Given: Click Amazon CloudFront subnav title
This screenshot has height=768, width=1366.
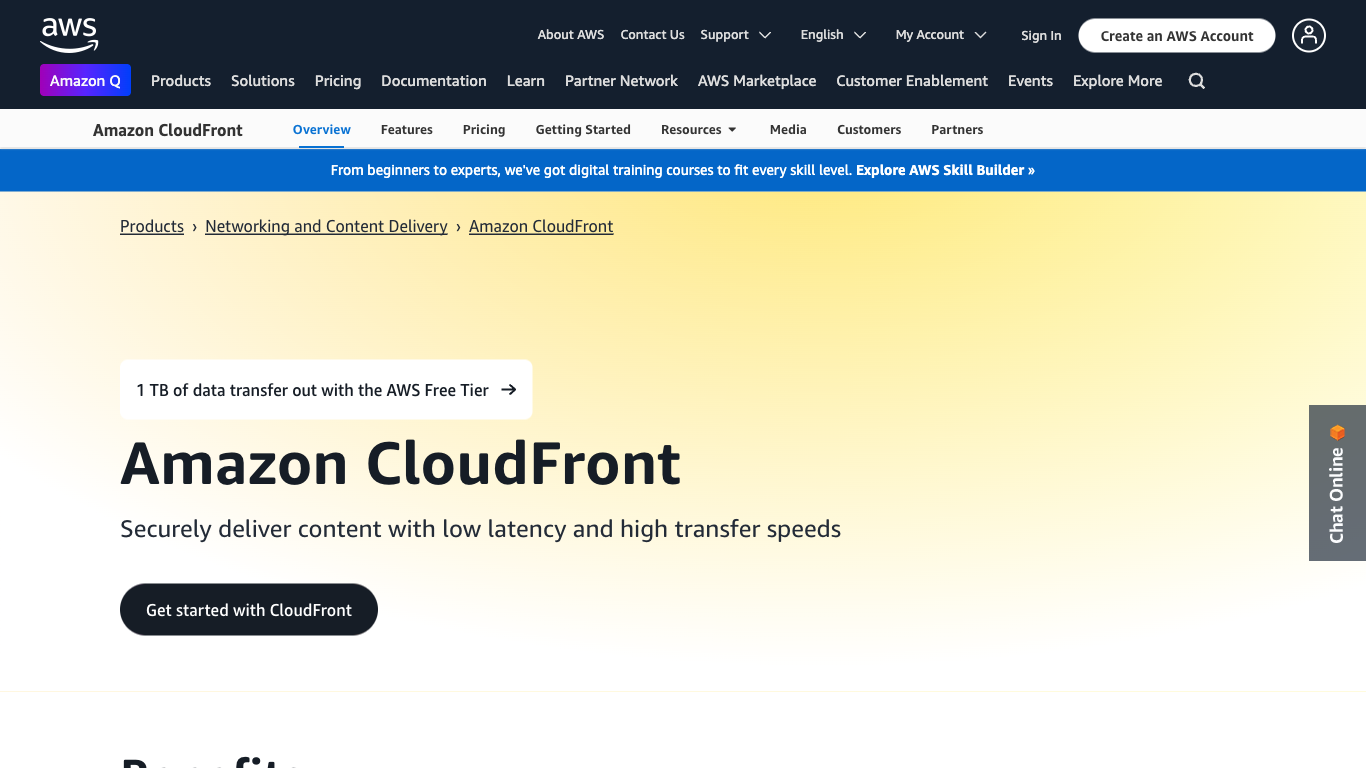Looking at the screenshot, I should tap(168, 130).
